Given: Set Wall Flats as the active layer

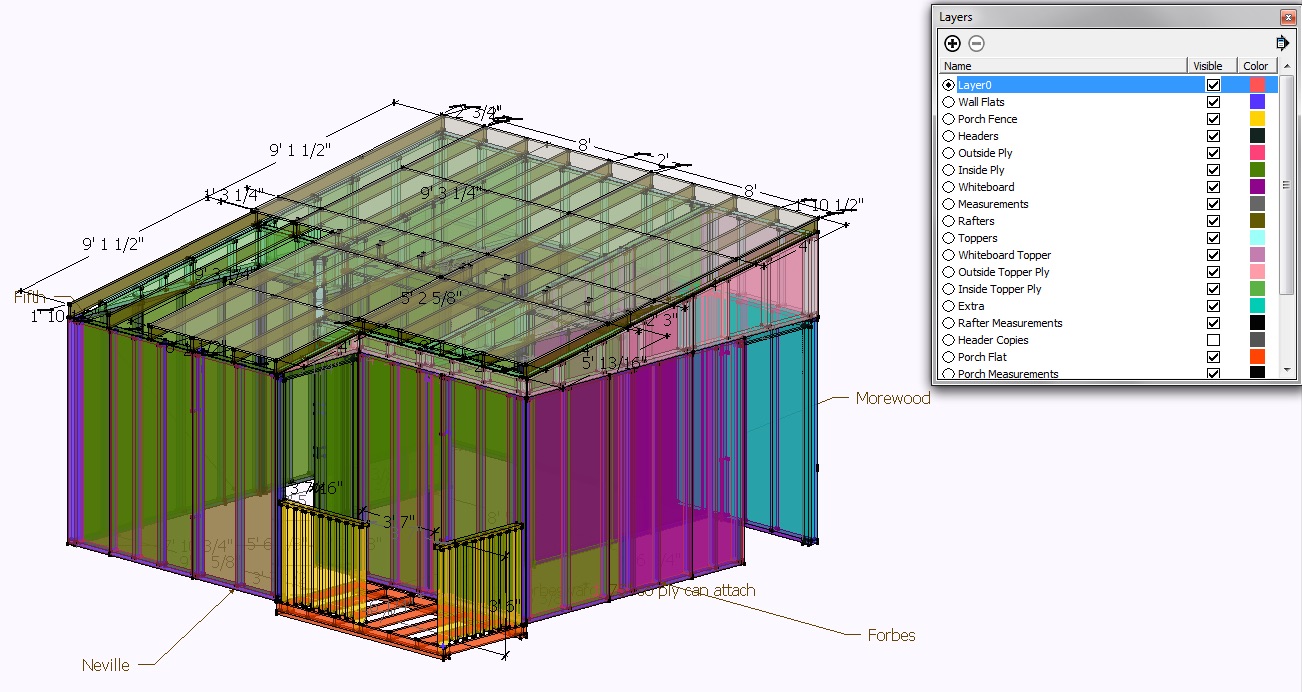Looking at the screenshot, I should (x=948, y=102).
